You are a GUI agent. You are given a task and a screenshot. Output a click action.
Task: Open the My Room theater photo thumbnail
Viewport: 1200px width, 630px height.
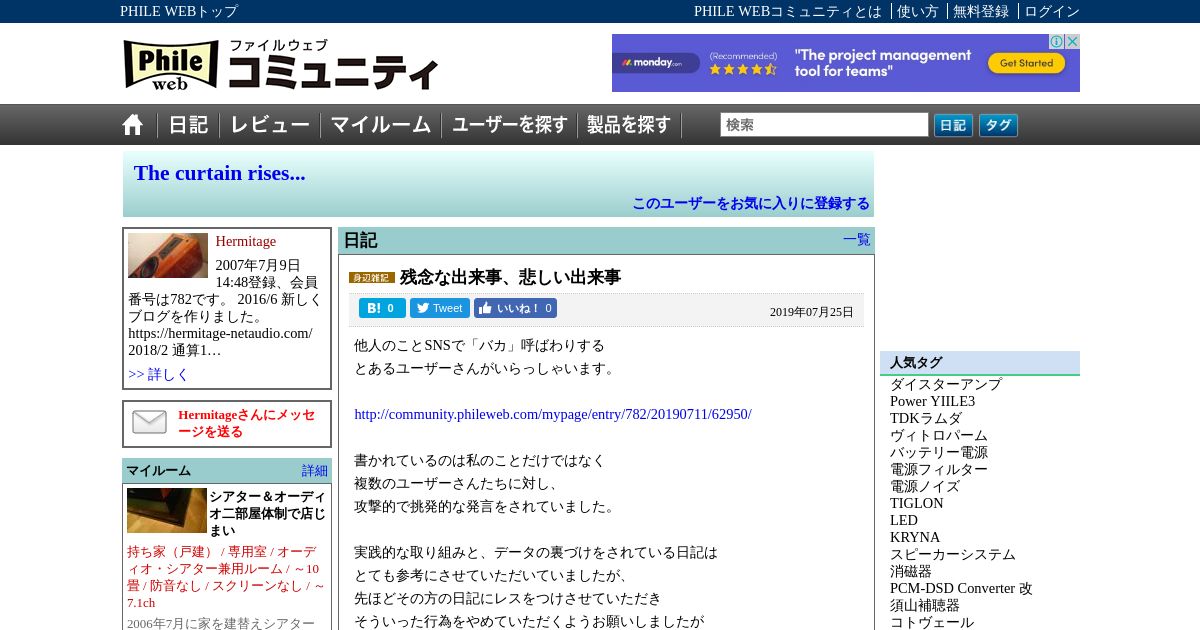(x=167, y=510)
